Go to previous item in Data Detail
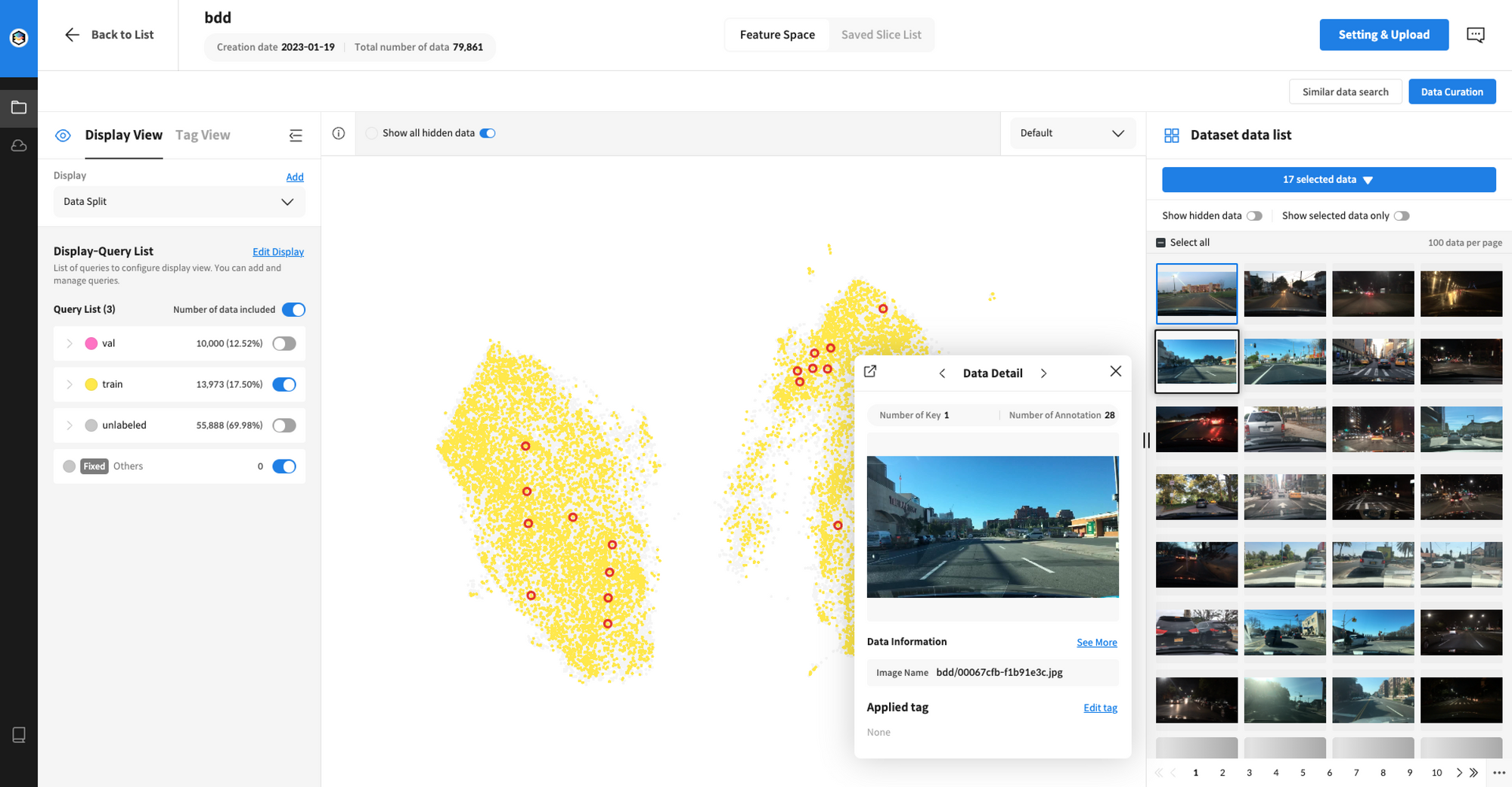1512x787 pixels. point(942,373)
